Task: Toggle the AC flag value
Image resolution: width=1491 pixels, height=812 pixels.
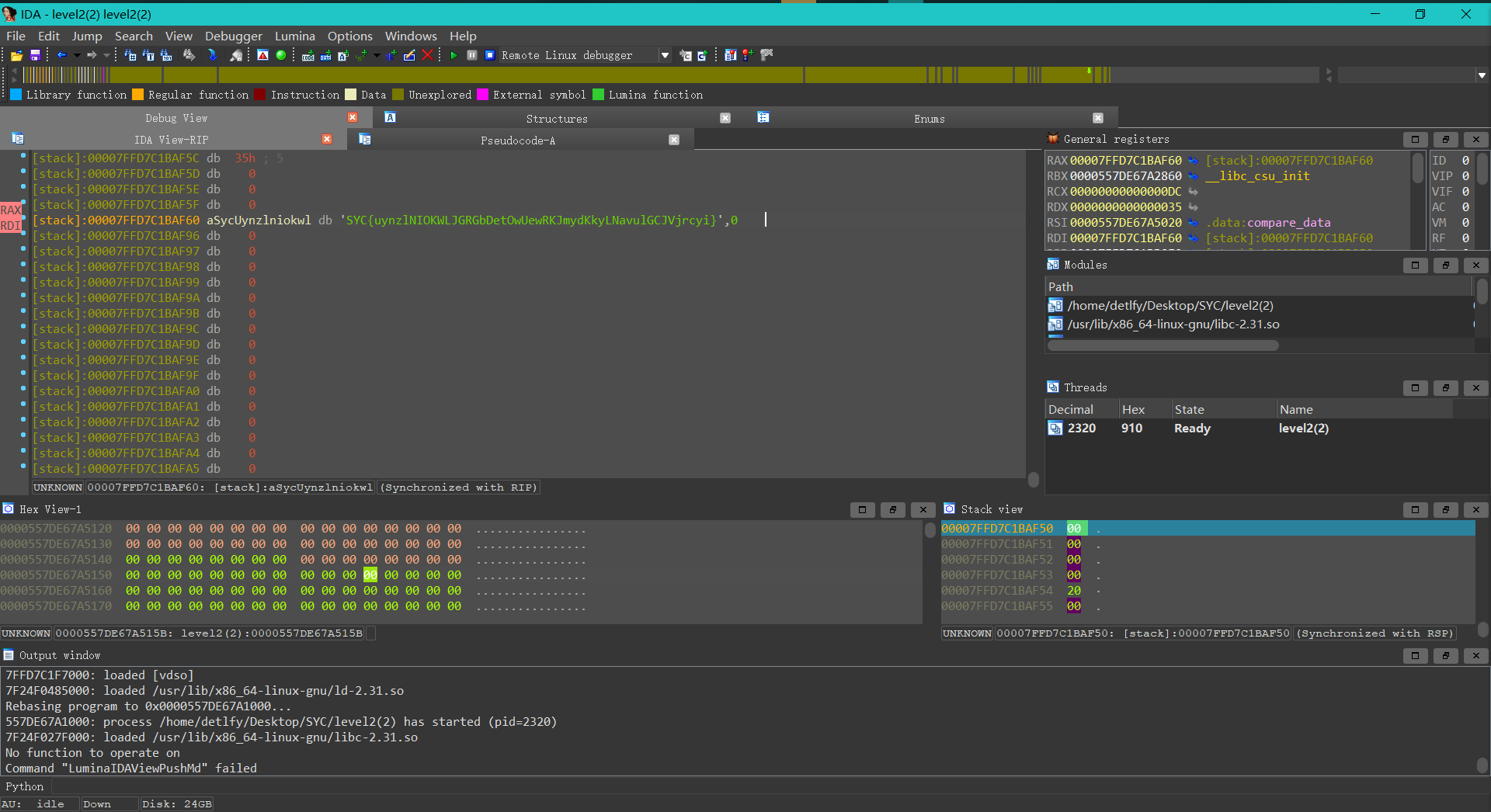Action: click(1465, 207)
